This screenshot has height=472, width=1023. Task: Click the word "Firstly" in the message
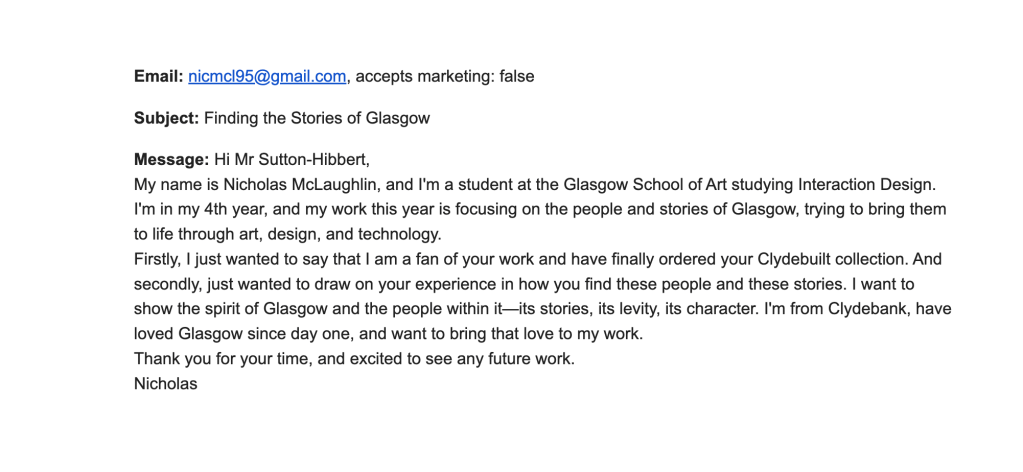click(158, 260)
